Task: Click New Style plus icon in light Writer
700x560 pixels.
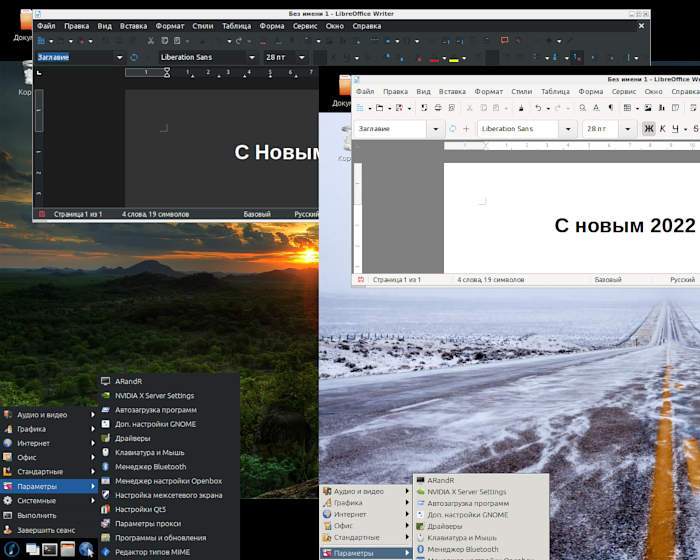Action: 466,129
